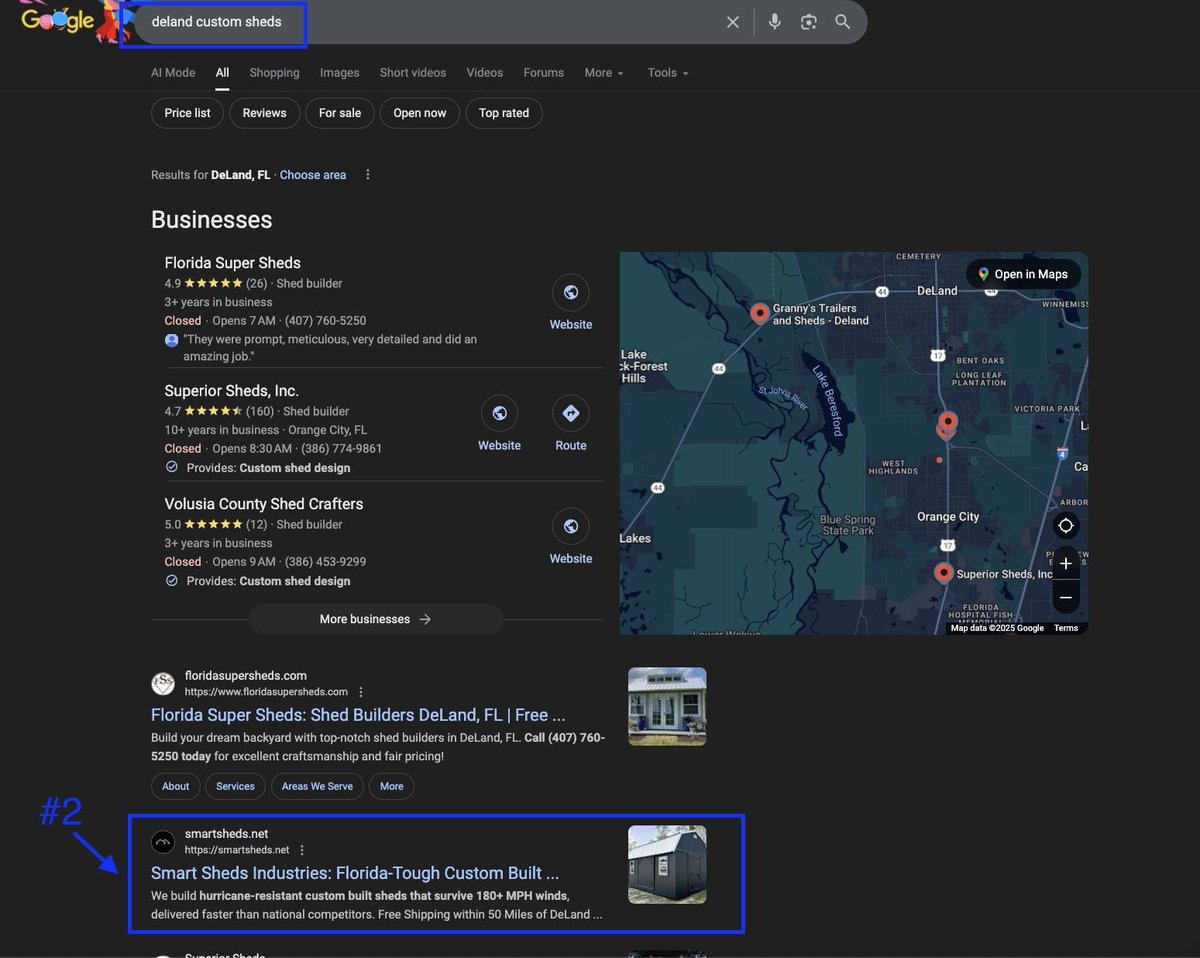Open Volusia County Shed Crafters Website globe icon
This screenshot has width=1200, height=958.
point(571,526)
